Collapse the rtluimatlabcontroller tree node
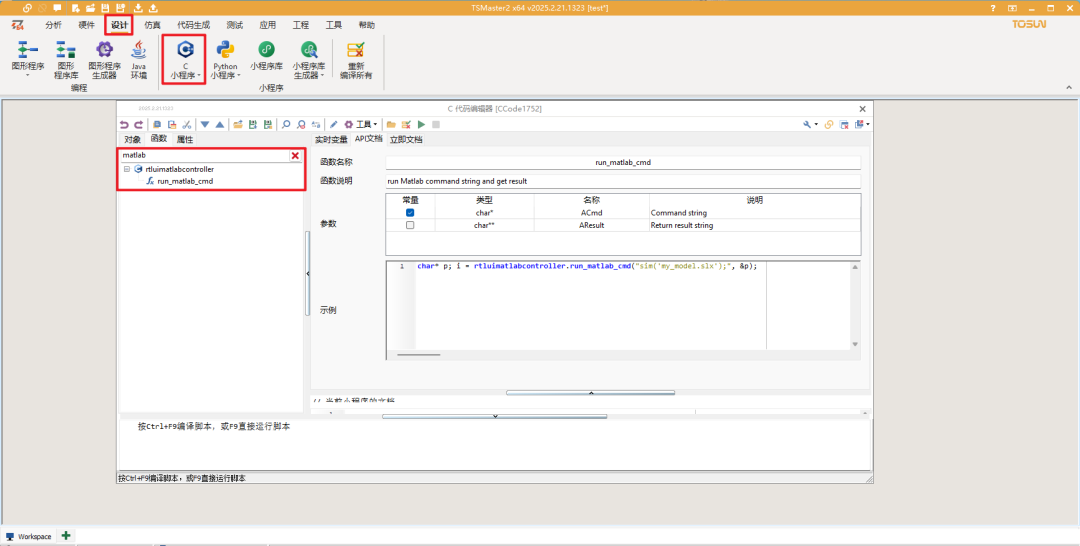 click(x=127, y=169)
